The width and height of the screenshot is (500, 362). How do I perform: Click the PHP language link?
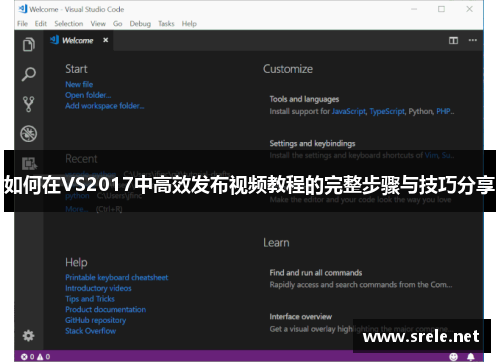click(443, 111)
